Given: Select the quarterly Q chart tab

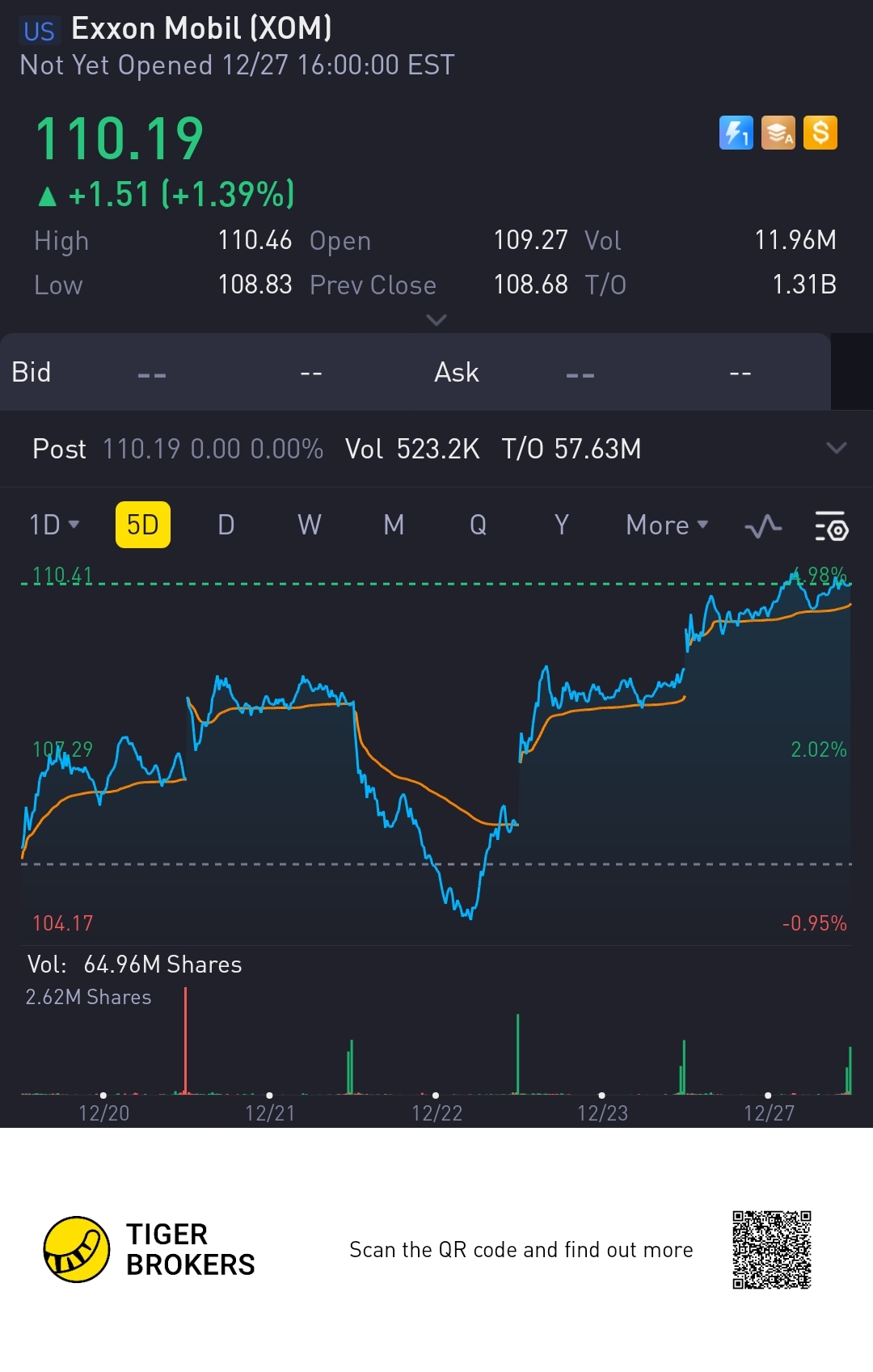Looking at the screenshot, I should point(478,526).
